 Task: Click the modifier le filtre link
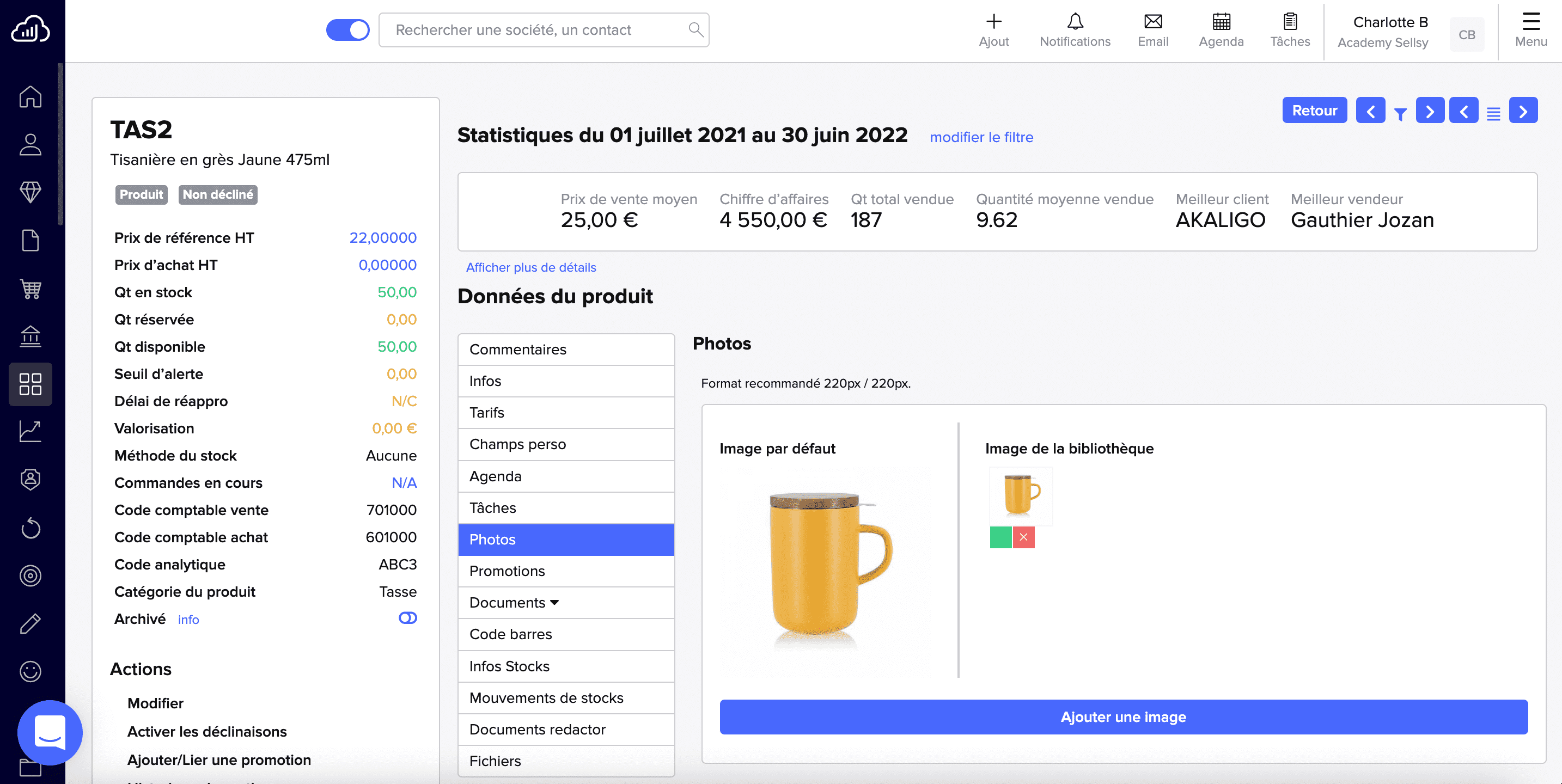coord(981,137)
